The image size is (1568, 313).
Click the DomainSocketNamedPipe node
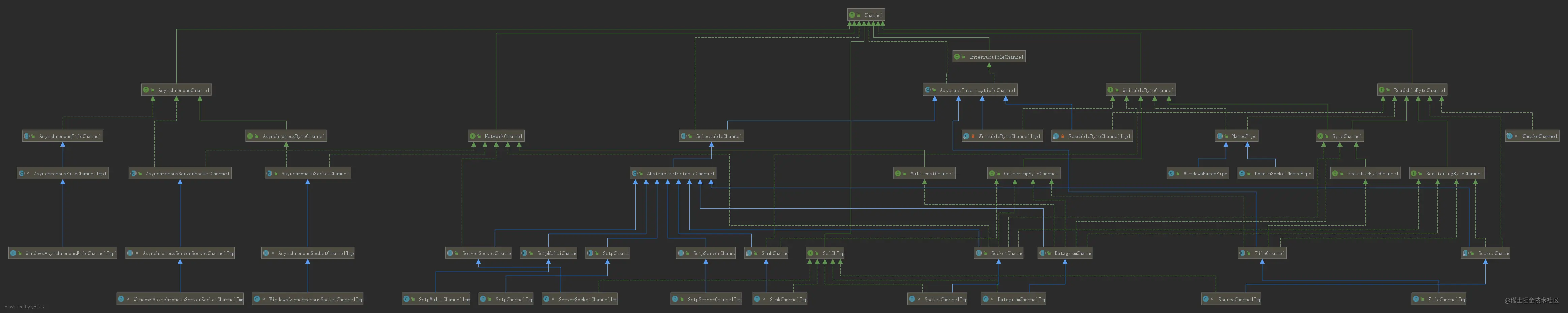[1276, 174]
